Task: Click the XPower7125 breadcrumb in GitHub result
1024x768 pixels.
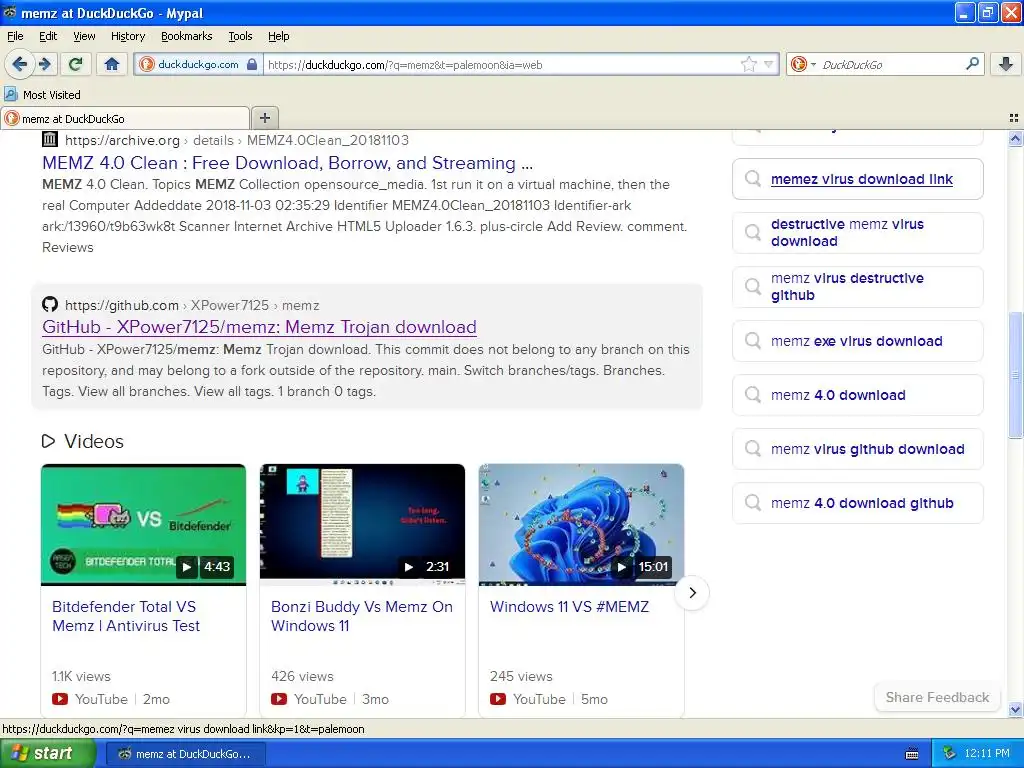Action: pos(230,305)
